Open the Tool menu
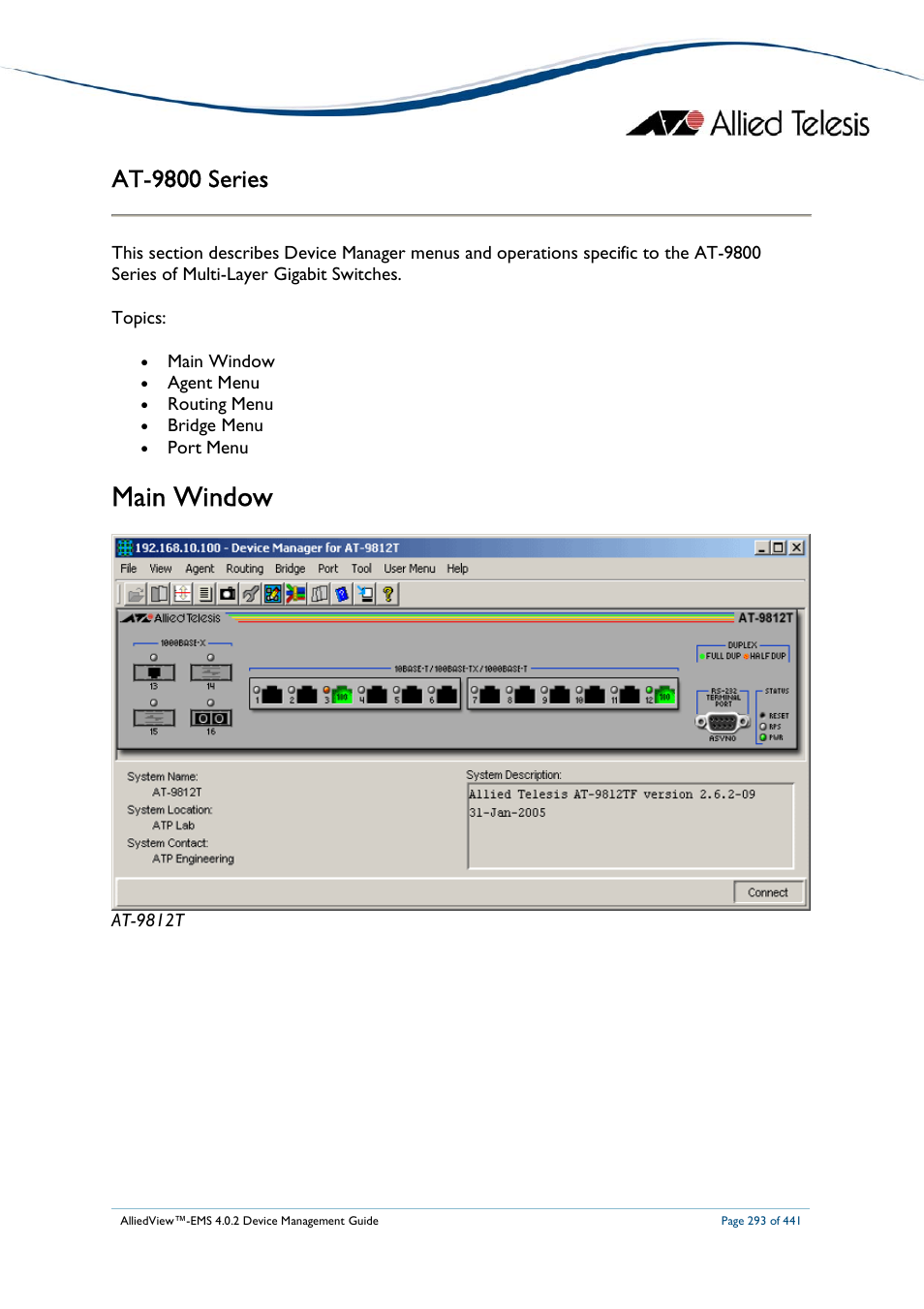 [361, 569]
